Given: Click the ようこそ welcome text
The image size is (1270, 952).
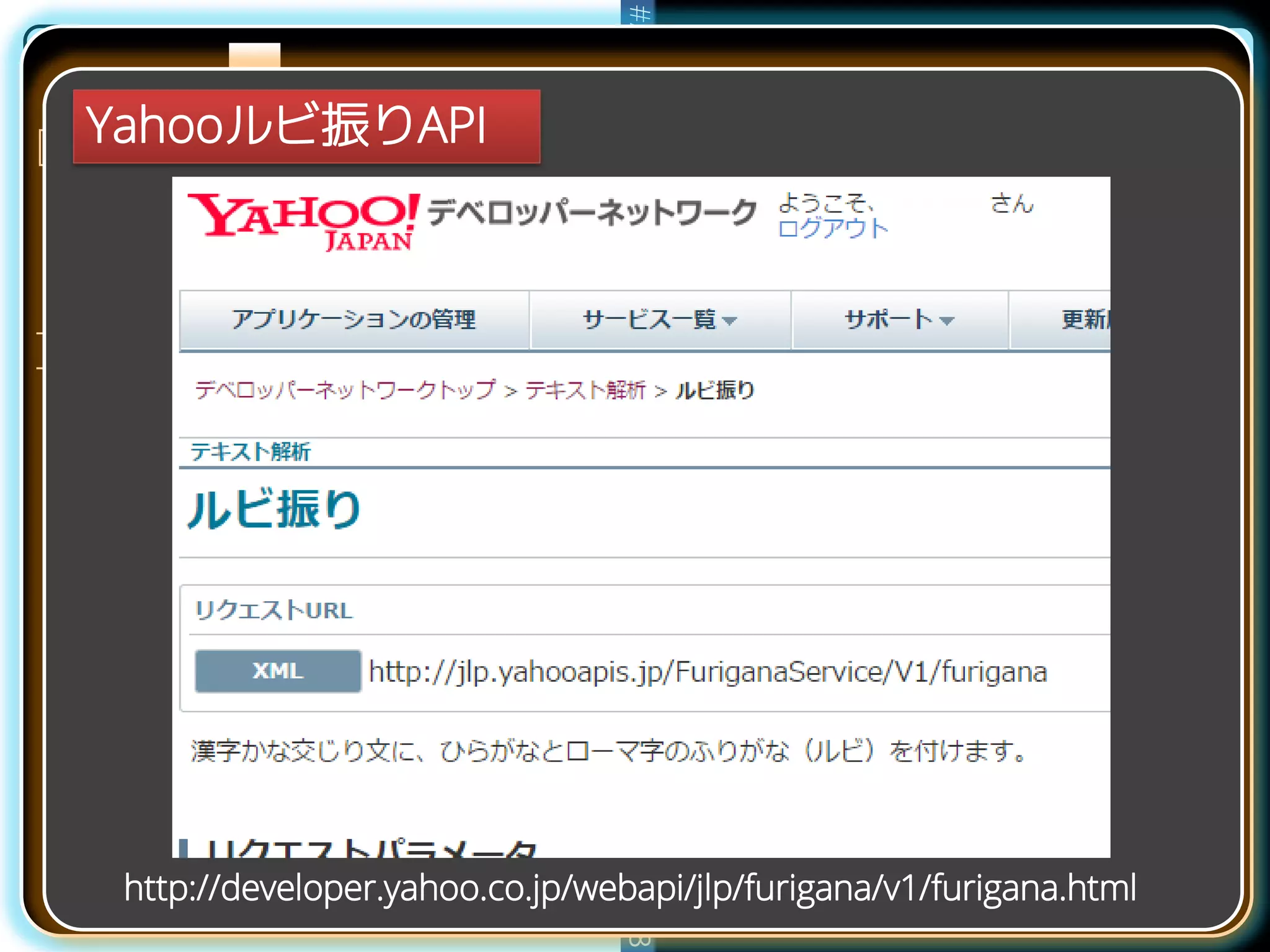Looking at the screenshot, I should 825,203.
